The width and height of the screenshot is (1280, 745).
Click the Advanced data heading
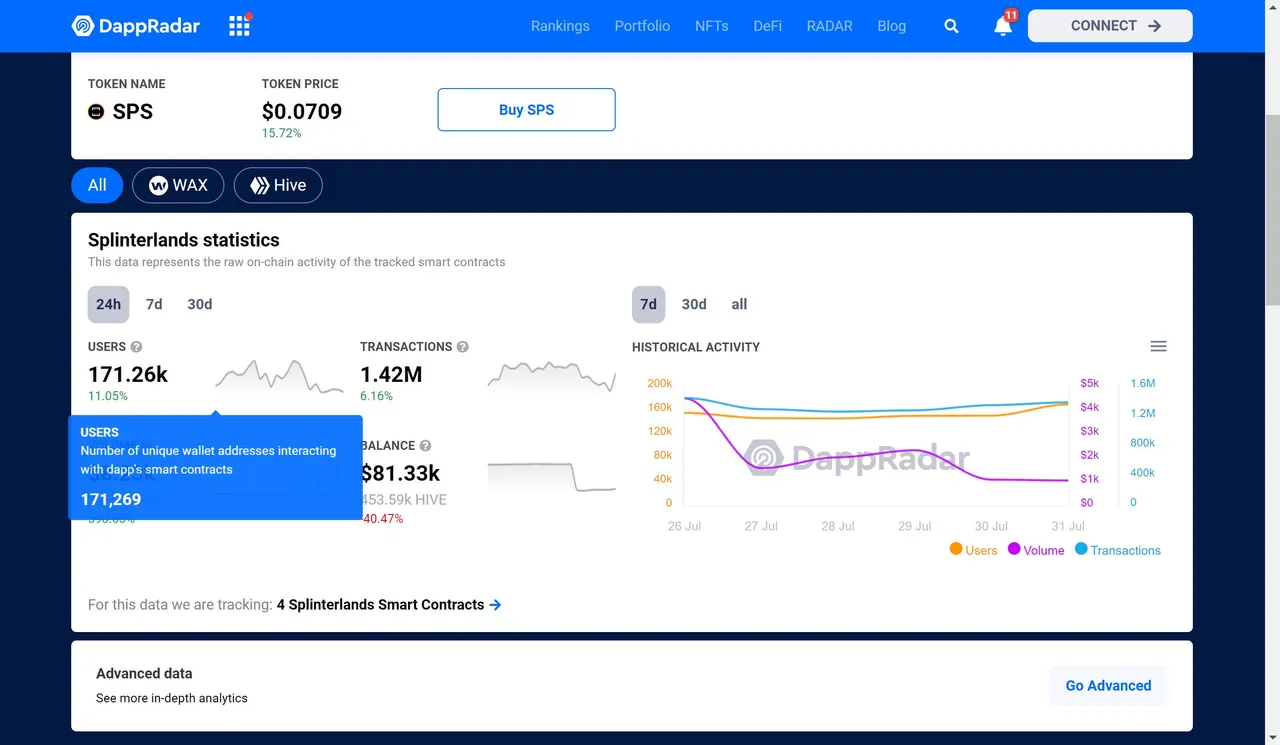pos(144,674)
